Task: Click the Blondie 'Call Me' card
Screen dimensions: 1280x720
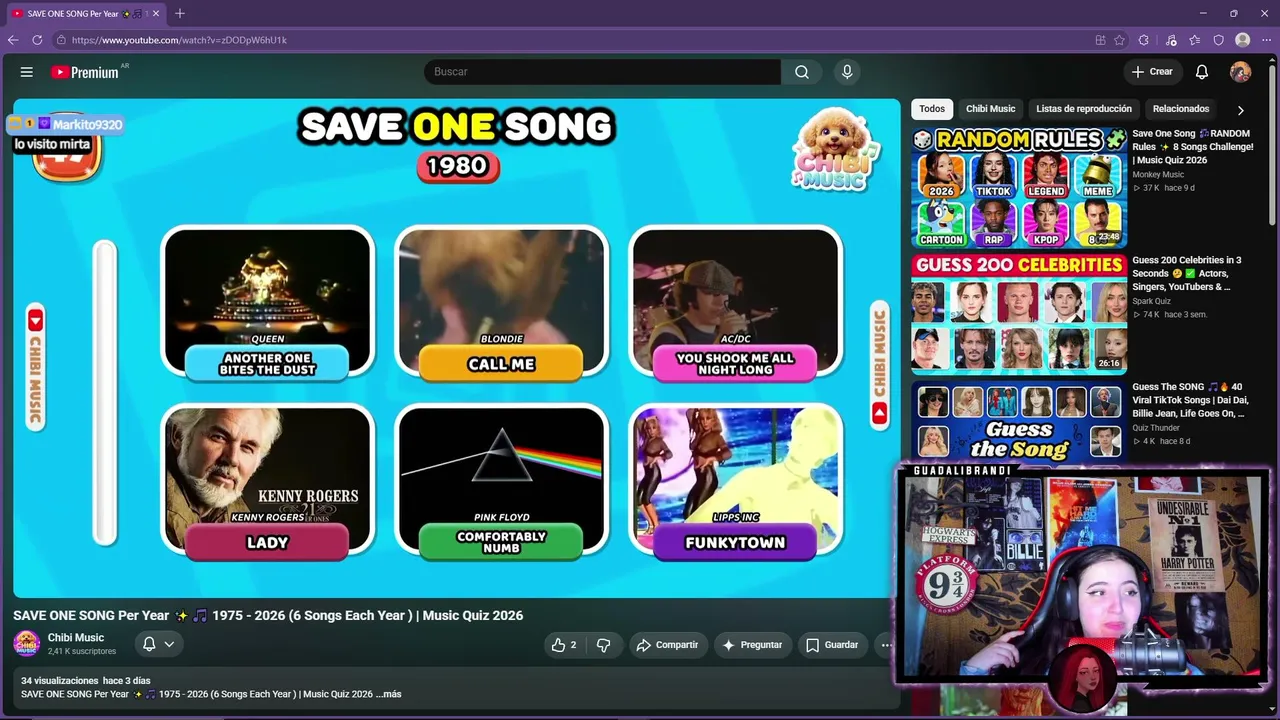Action: pyautogui.click(x=501, y=303)
